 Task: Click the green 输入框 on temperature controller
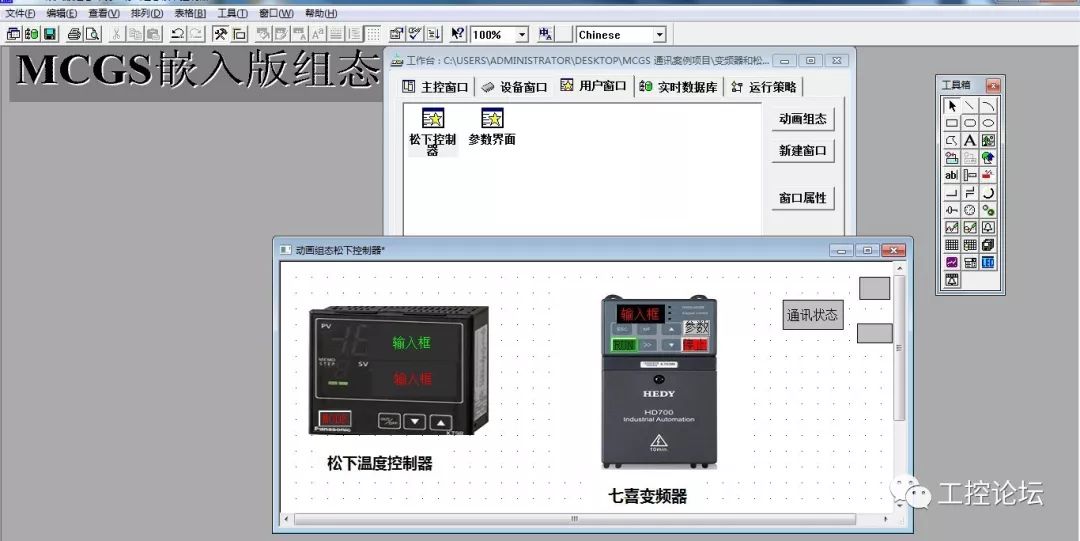pyautogui.click(x=412, y=343)
